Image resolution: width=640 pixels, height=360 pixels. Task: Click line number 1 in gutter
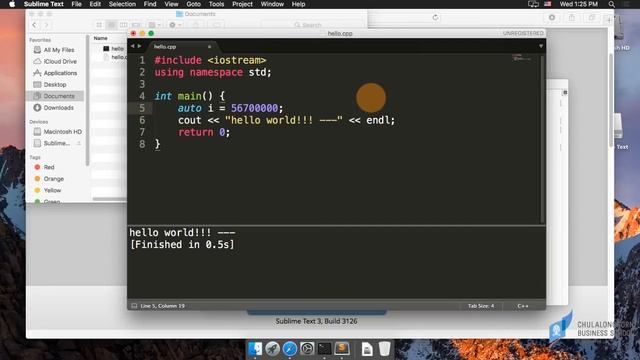(x=142, y=60)
